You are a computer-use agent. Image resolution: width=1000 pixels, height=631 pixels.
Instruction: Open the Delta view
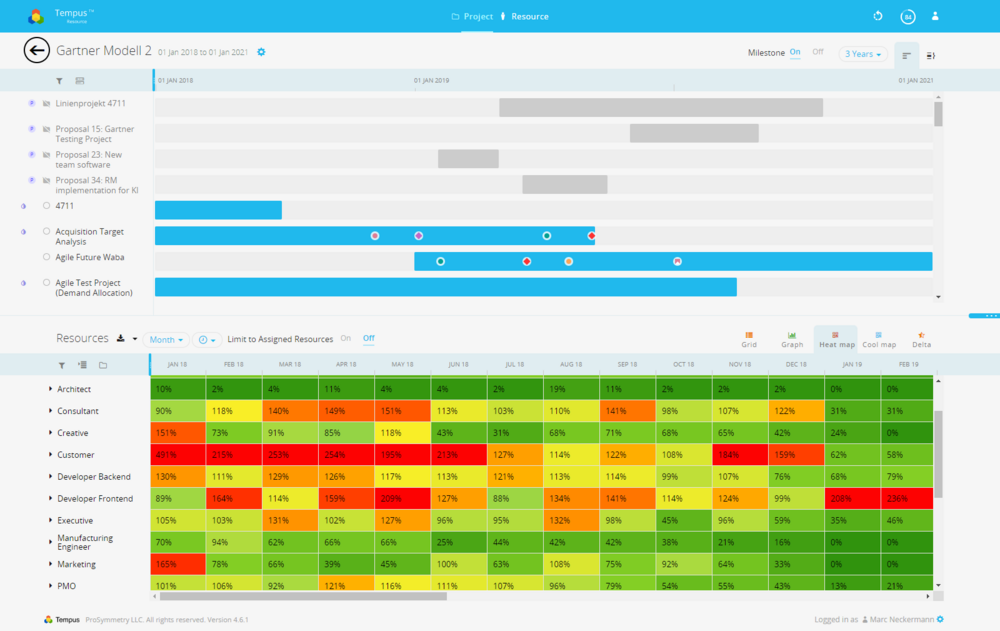click(x=920, y=339)
